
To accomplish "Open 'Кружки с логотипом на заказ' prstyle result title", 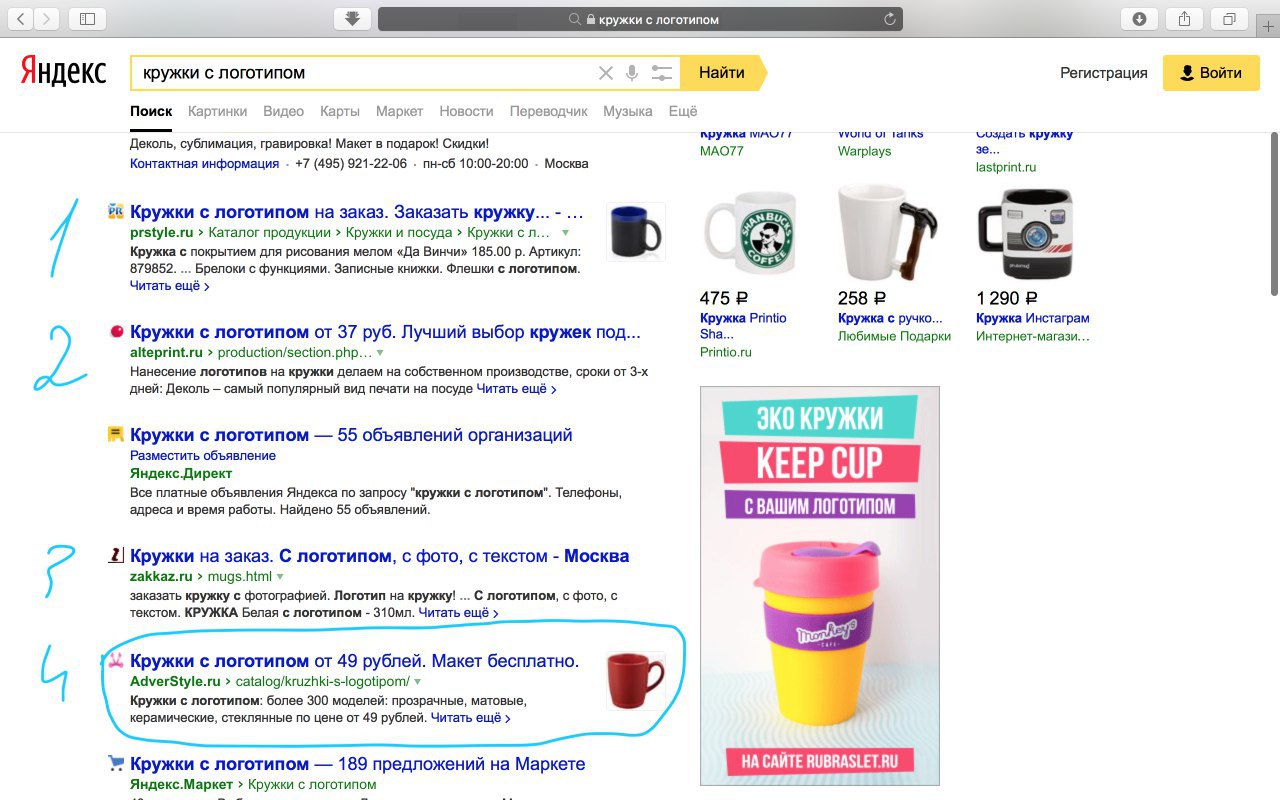I will pyautogui.click(x=357, y=212).
